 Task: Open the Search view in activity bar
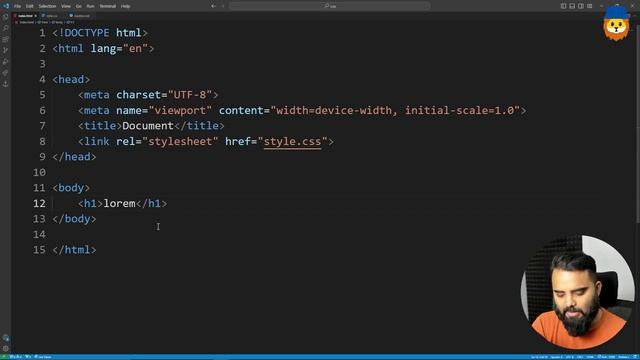[5, 28]
